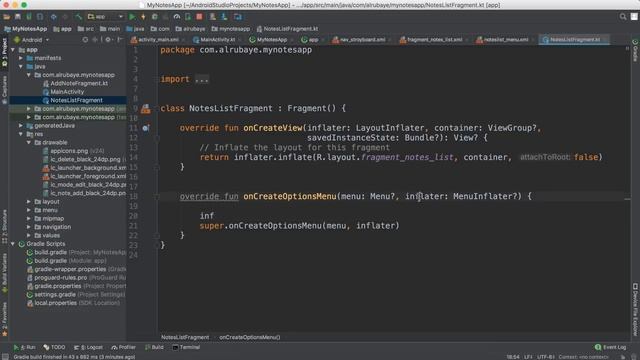The image size is (640, 360).
Task: Open the TODO tool window
Action: (54, 347)
